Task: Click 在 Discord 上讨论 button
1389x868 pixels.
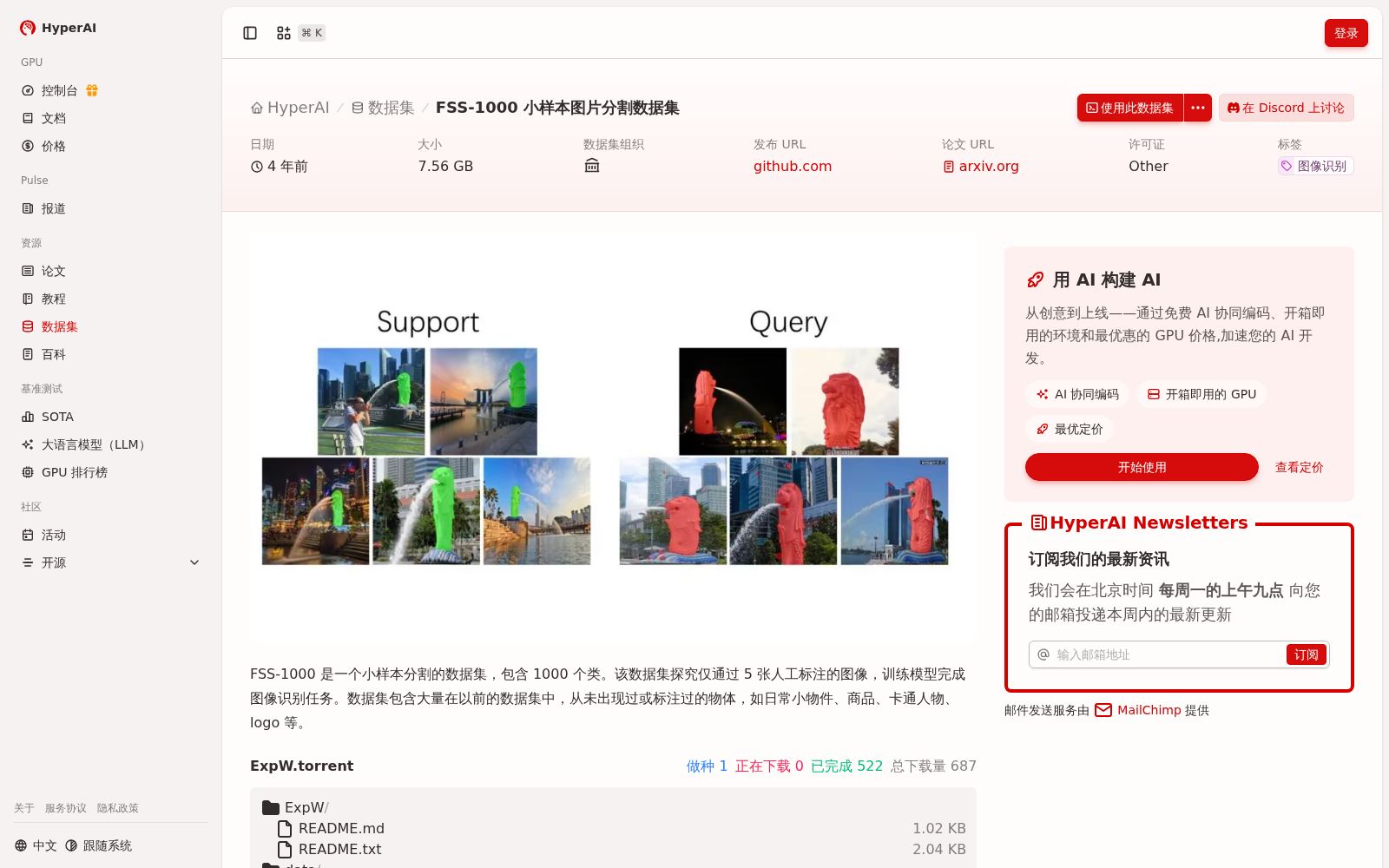Action: click(x=1286, y=108)
